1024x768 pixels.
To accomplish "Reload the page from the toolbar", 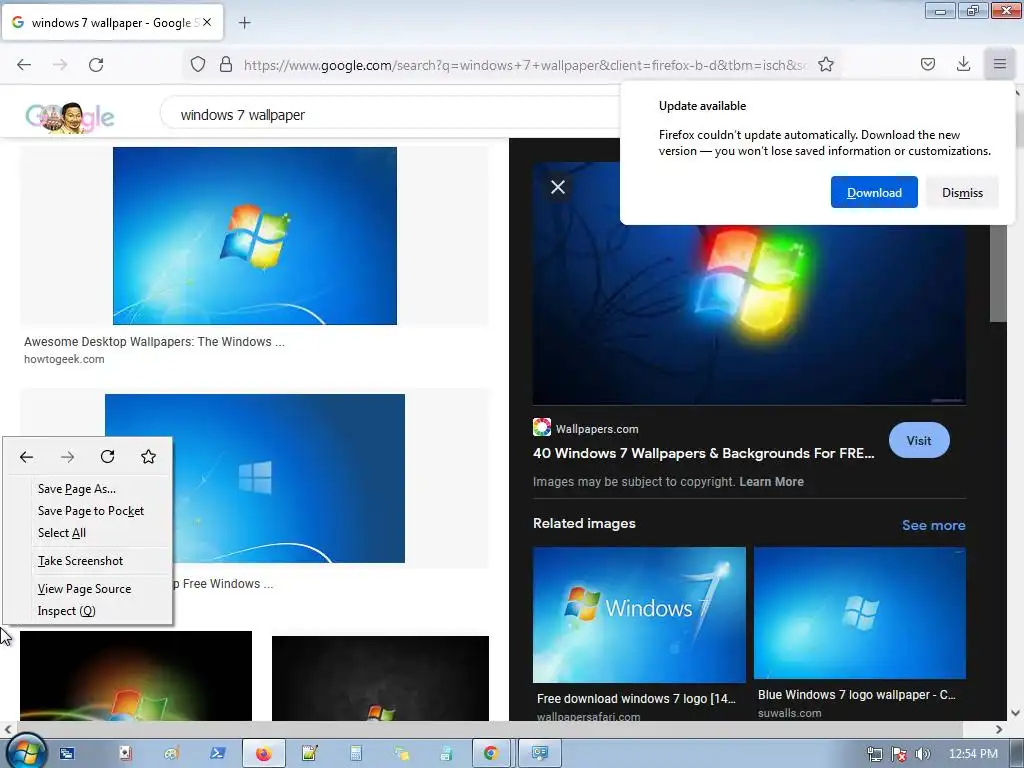I will coord(96,64).
